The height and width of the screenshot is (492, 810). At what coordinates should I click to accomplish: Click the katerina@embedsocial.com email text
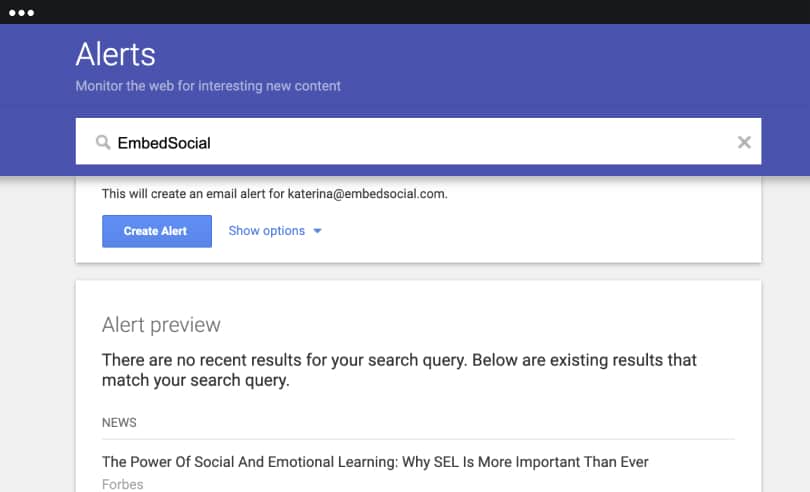(367, 194)
